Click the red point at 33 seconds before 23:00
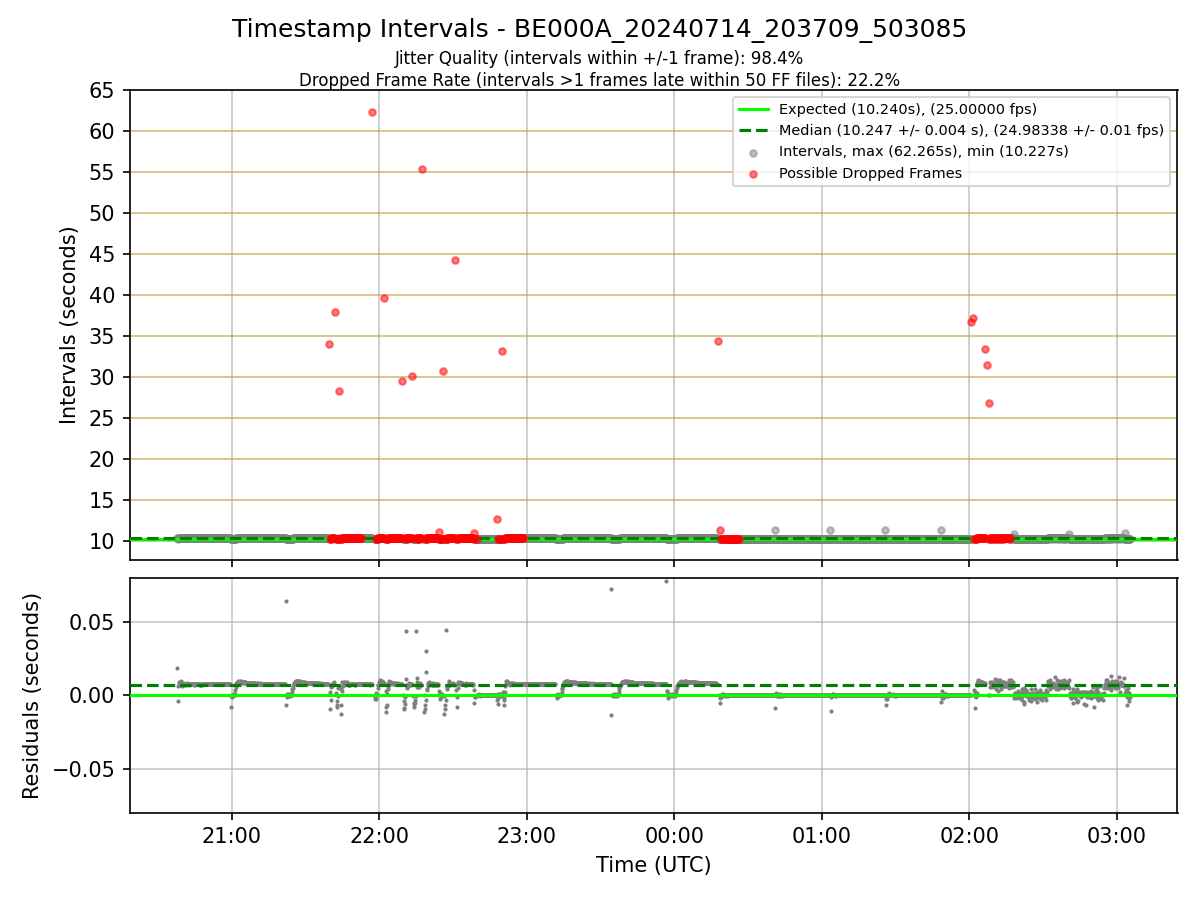 (x=502, y=351)
